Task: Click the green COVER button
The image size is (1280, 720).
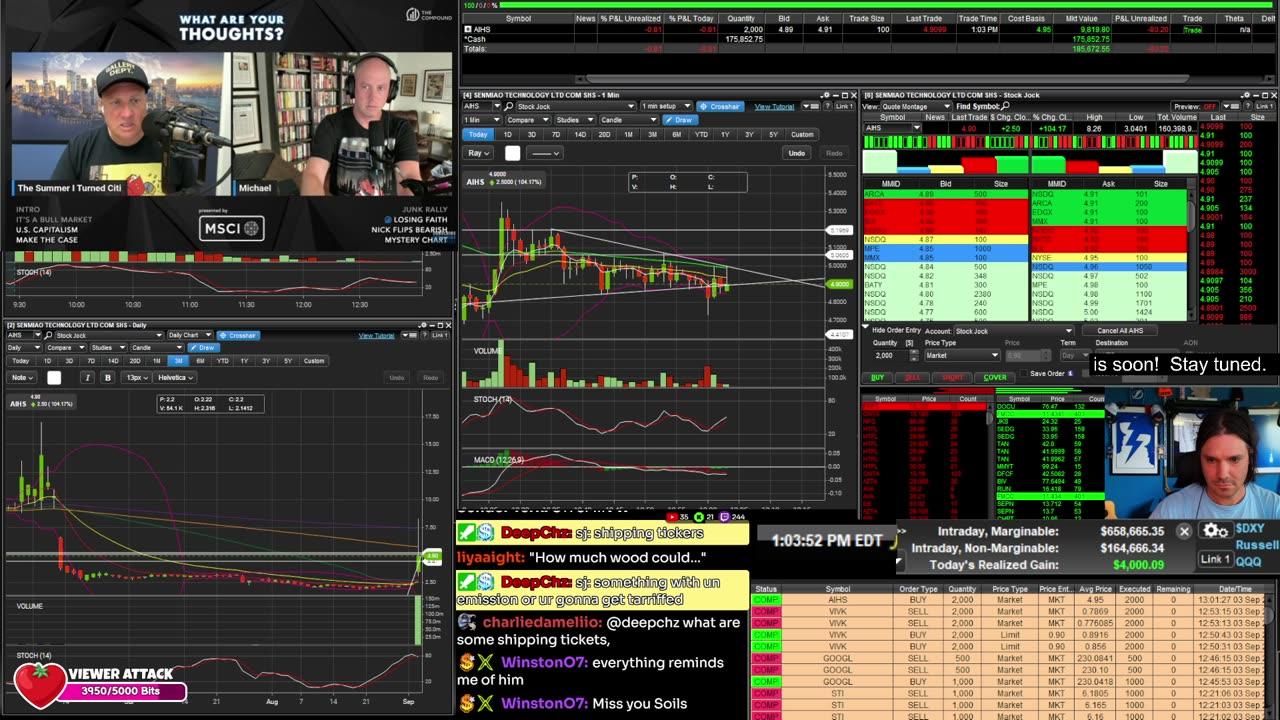Action: click(994, 378)
